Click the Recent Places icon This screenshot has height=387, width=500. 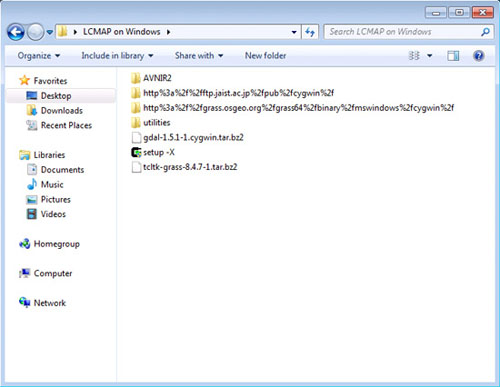[32, 125]
